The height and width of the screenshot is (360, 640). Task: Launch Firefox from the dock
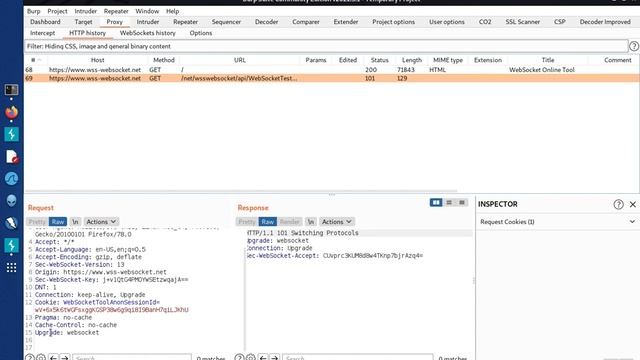click(11, 112)
